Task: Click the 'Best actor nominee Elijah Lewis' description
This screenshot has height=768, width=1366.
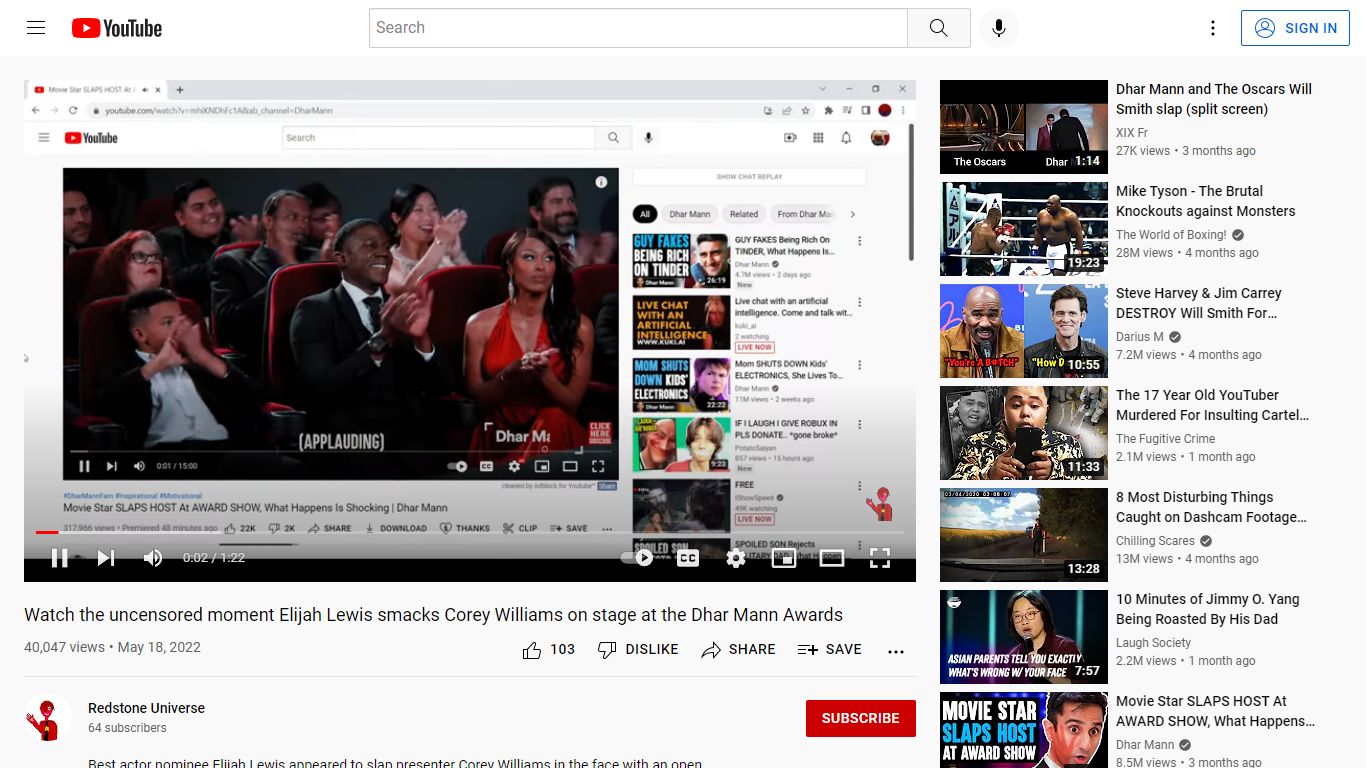Action: (395, 763)
